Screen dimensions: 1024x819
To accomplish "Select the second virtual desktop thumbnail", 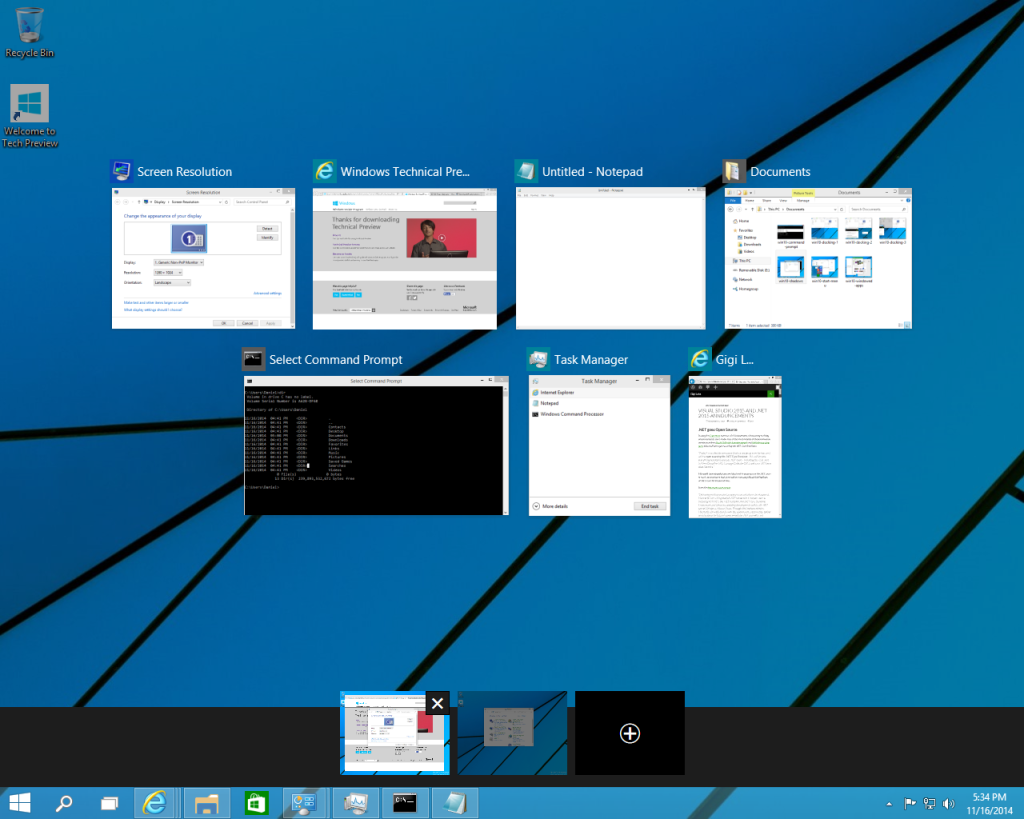I will (513, 733).
